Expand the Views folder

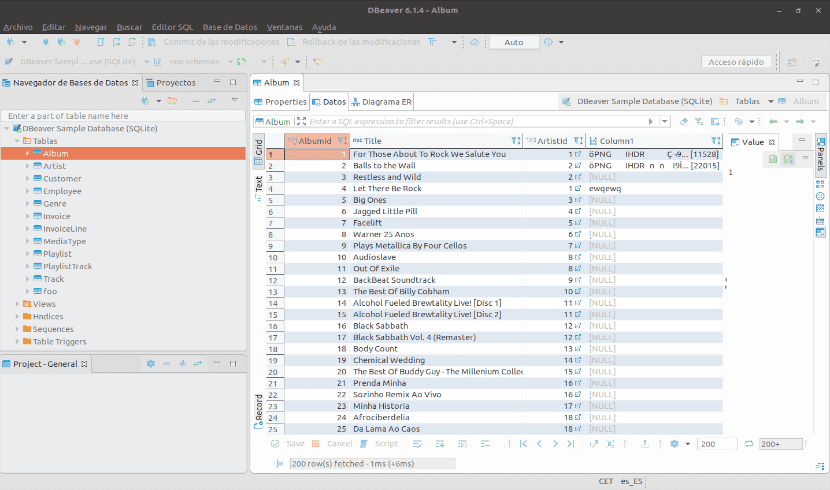pyautogui.click(x=17, y=304)
